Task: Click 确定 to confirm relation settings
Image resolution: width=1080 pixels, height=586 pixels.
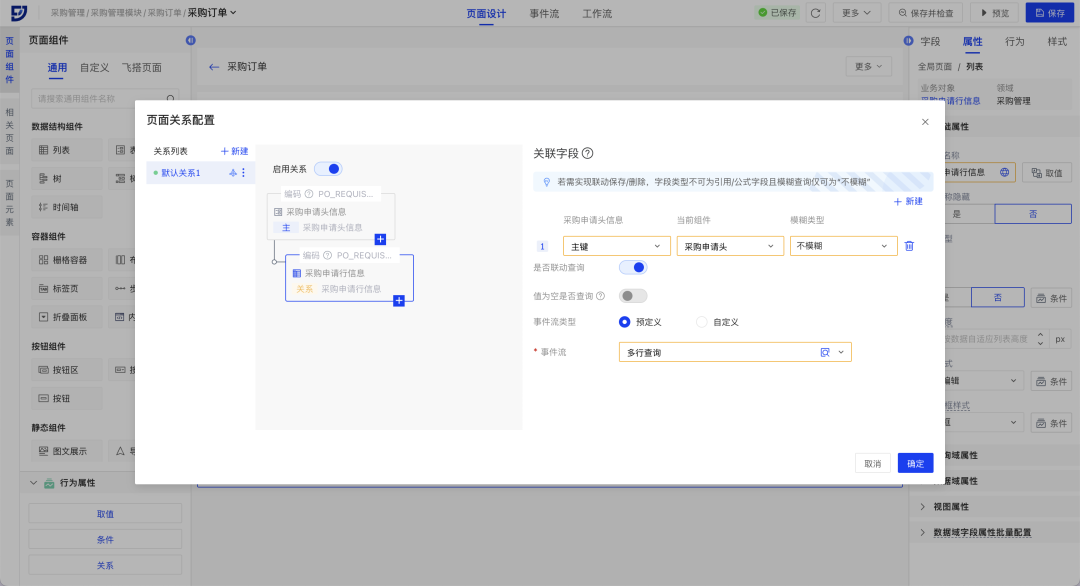Action: tap(915, 463)
